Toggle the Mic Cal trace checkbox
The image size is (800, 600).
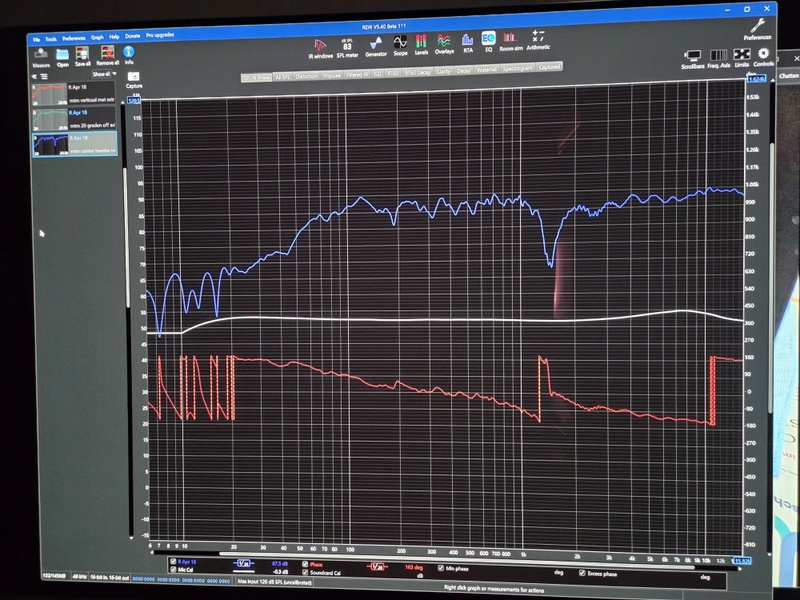(173, 569)
